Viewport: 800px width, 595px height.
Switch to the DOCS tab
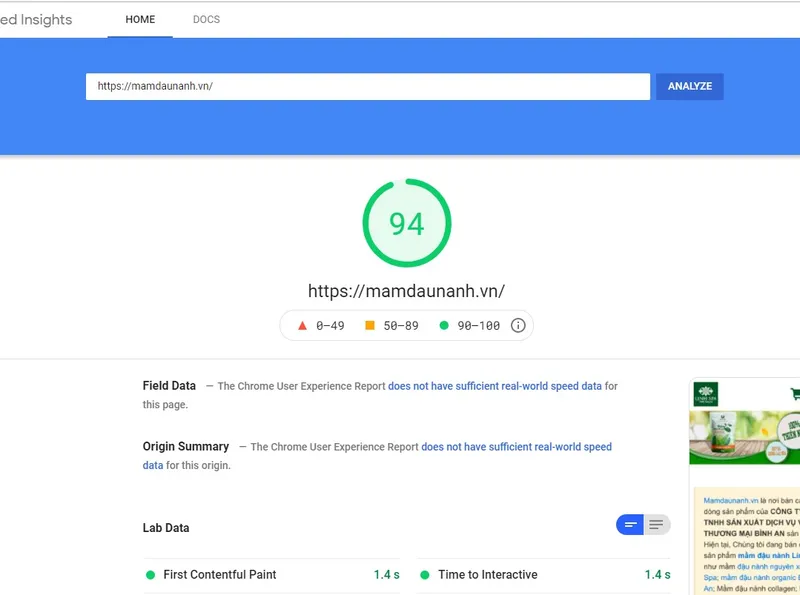click(206, 19)
